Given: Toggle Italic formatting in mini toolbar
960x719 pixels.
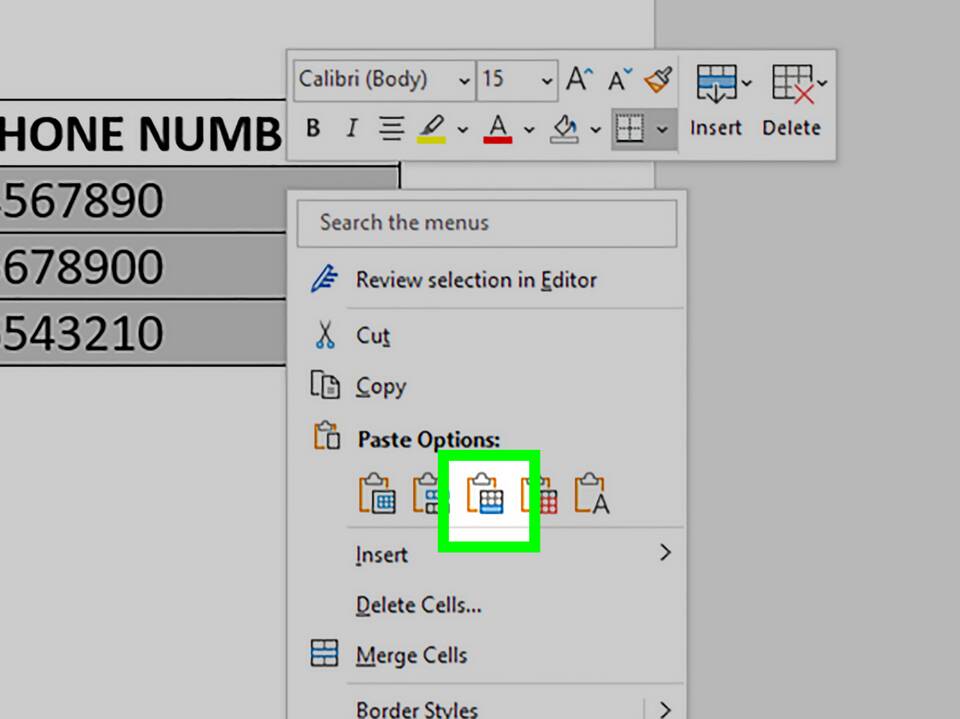Looking at the screenshot, I should (351, 128).
